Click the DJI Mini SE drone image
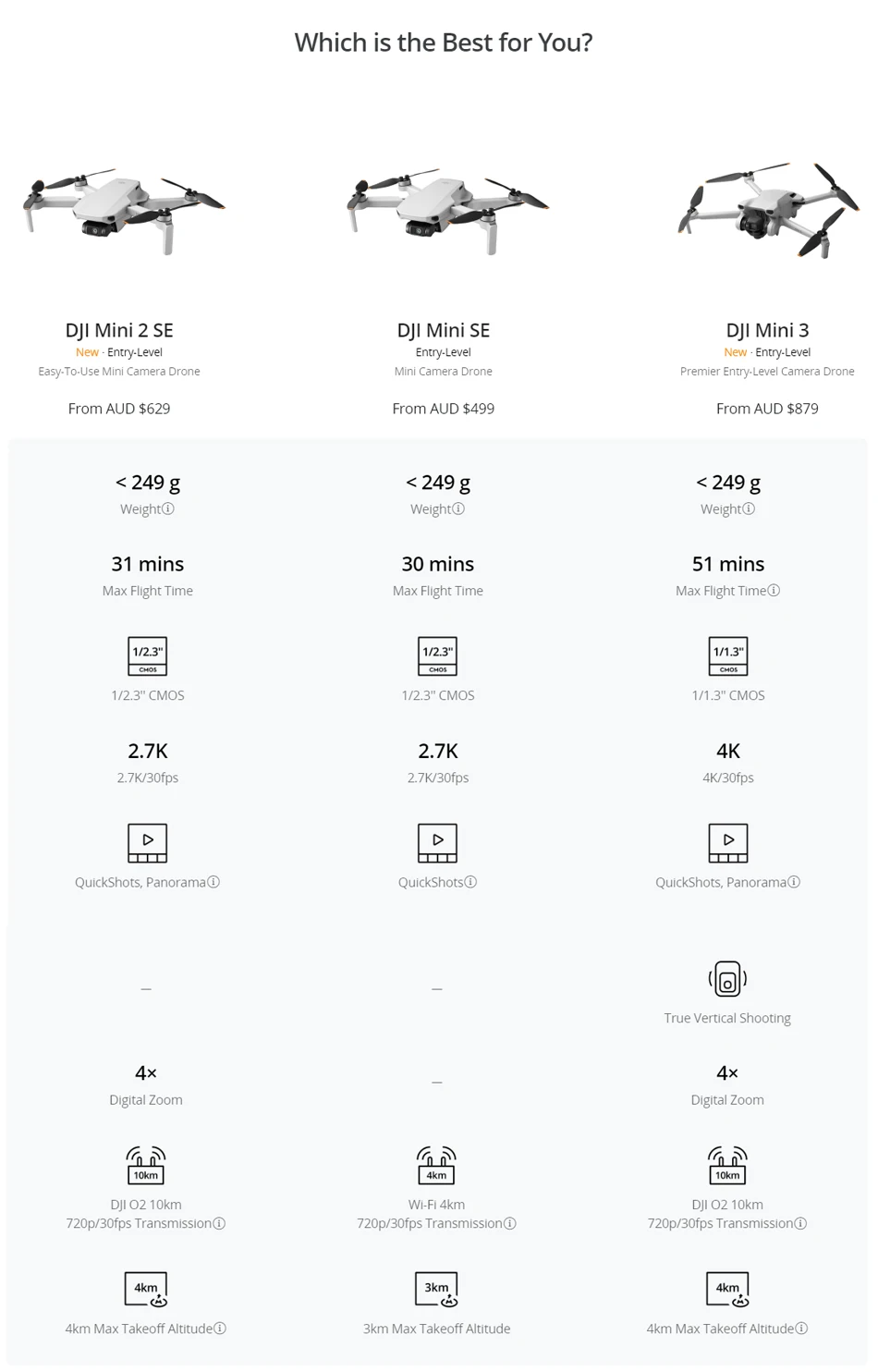Screen dimensions: 878x1372 click(x=447, y=210)
